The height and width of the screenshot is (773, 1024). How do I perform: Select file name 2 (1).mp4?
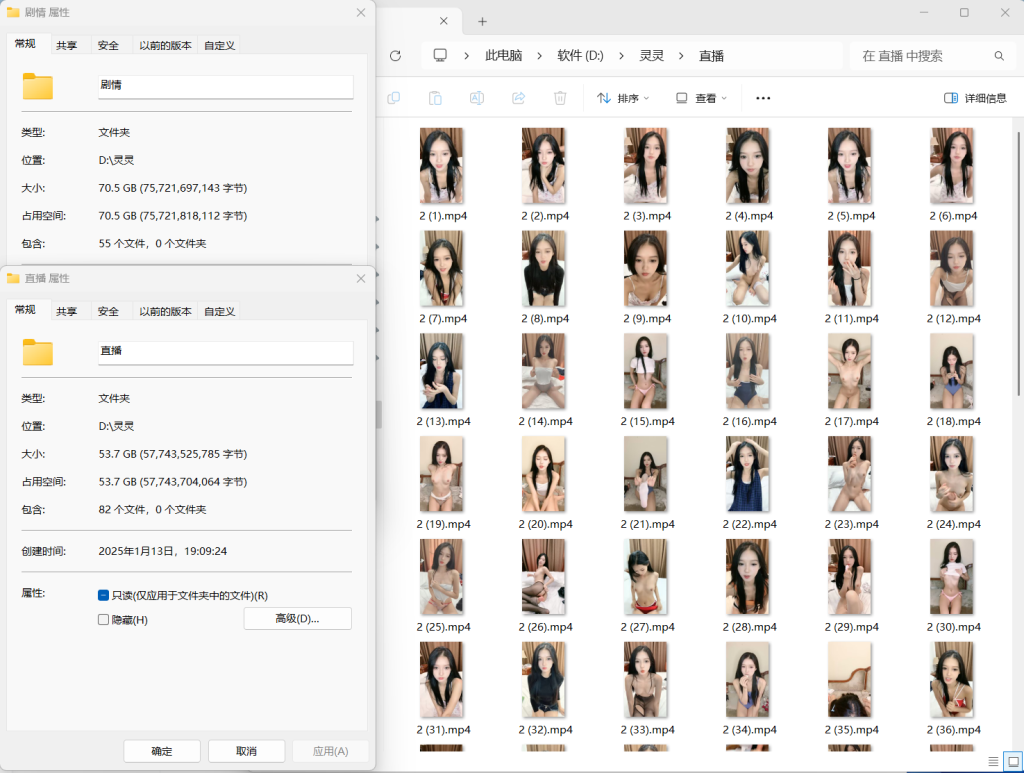[x=443, y=216]
